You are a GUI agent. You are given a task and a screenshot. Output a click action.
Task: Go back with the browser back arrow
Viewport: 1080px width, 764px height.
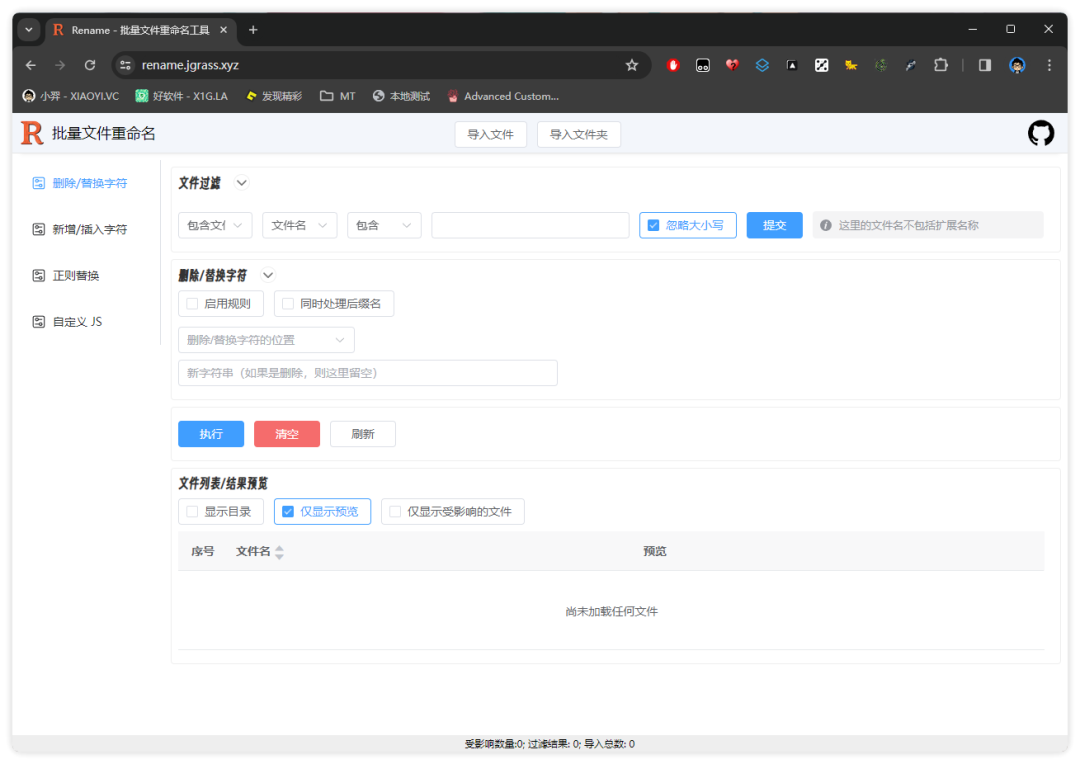(30, 65)
